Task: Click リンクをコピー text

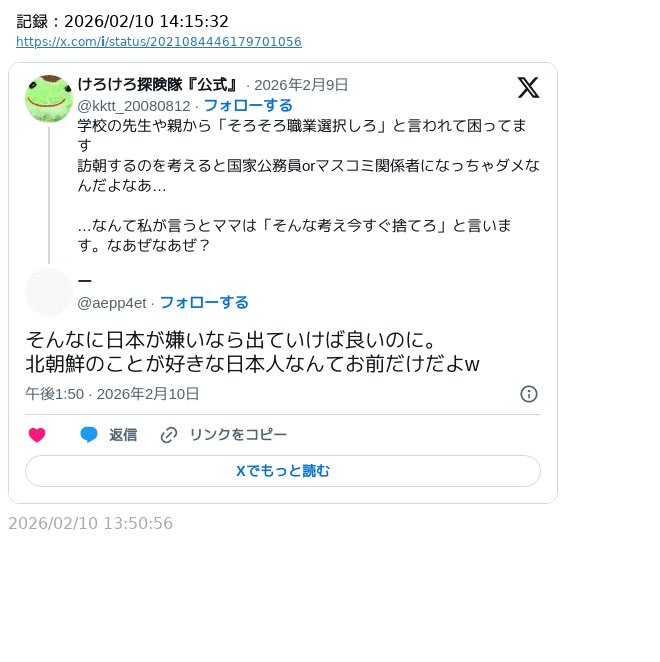Action: [238, 435]
